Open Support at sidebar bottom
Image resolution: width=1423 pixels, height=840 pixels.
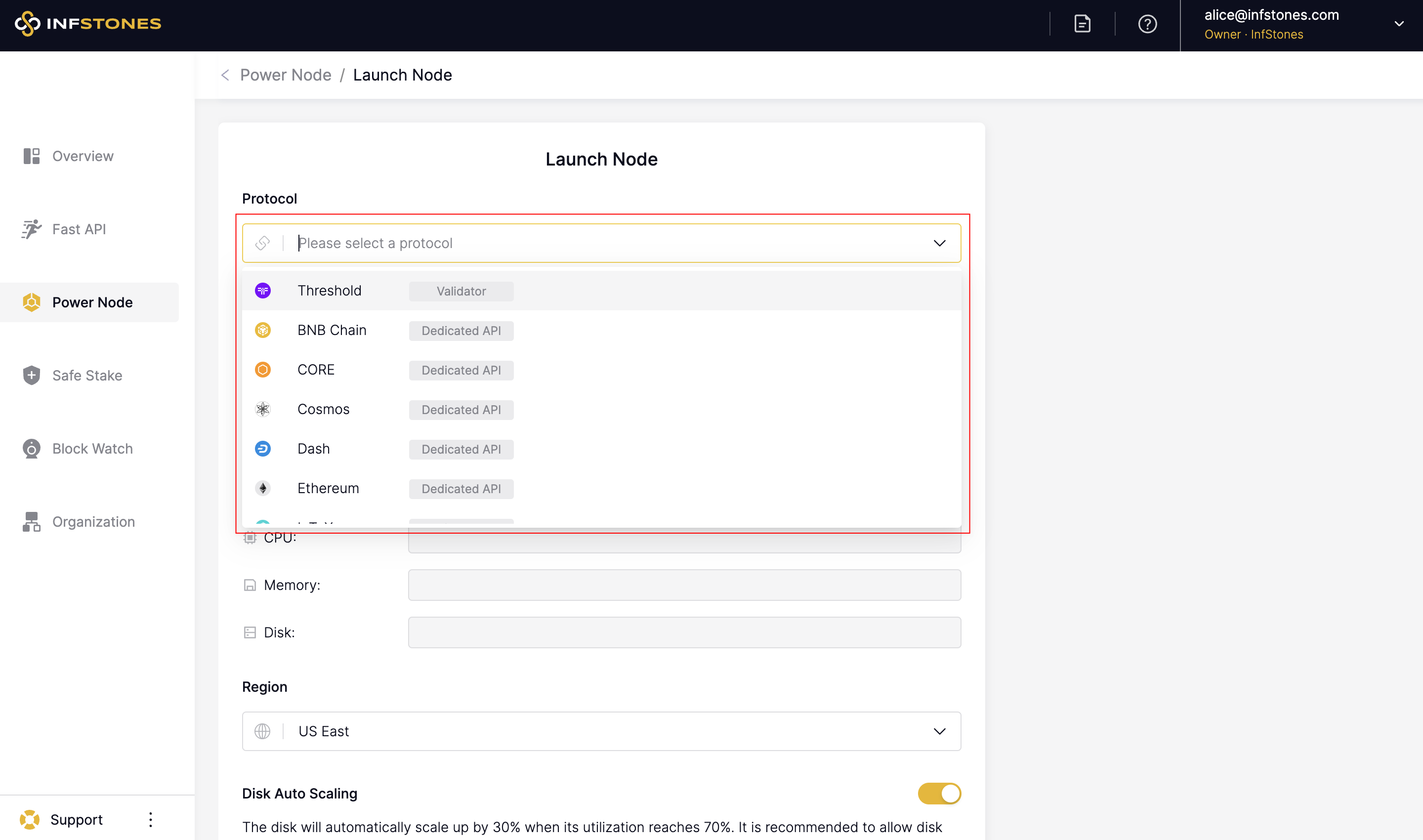76,819
